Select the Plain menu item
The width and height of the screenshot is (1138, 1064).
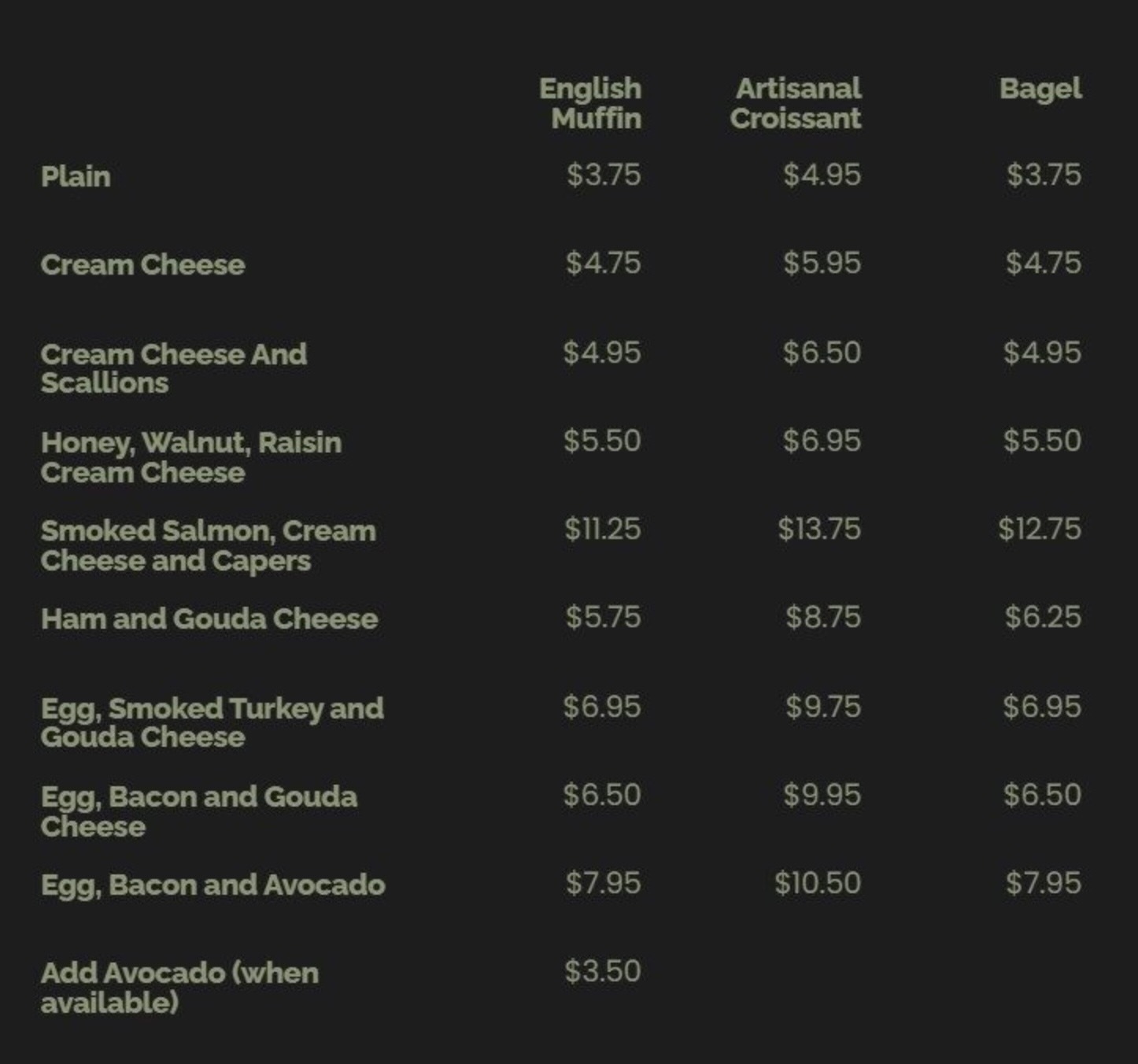click(76, 176)
